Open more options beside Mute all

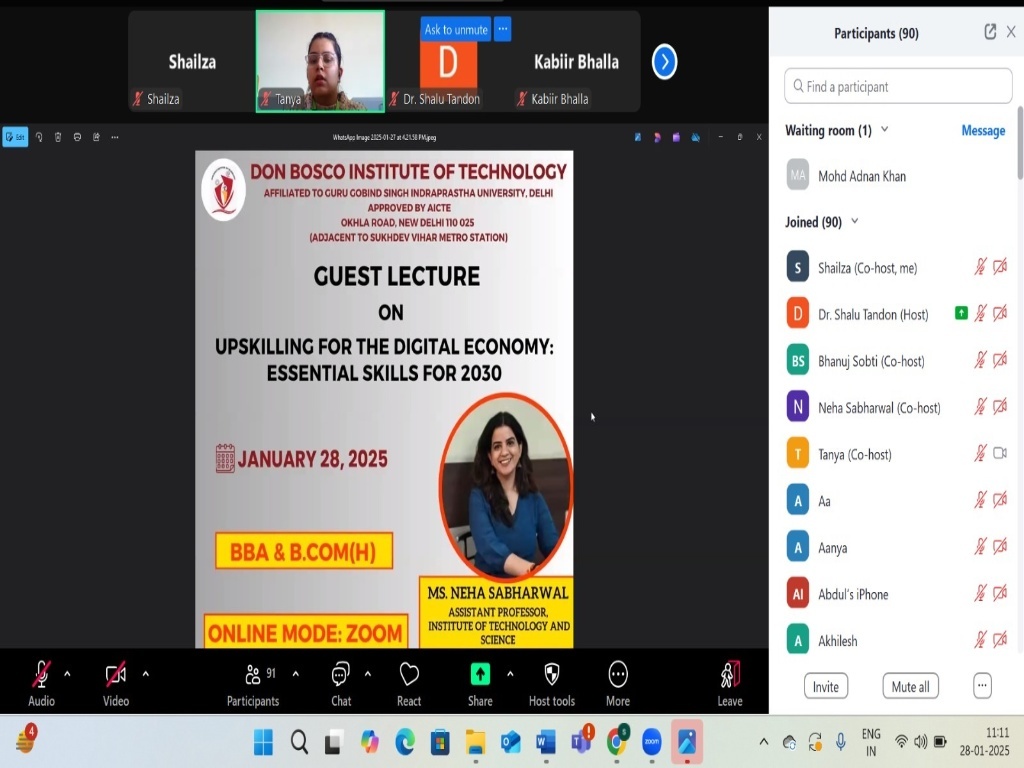(x=982, y=686)
